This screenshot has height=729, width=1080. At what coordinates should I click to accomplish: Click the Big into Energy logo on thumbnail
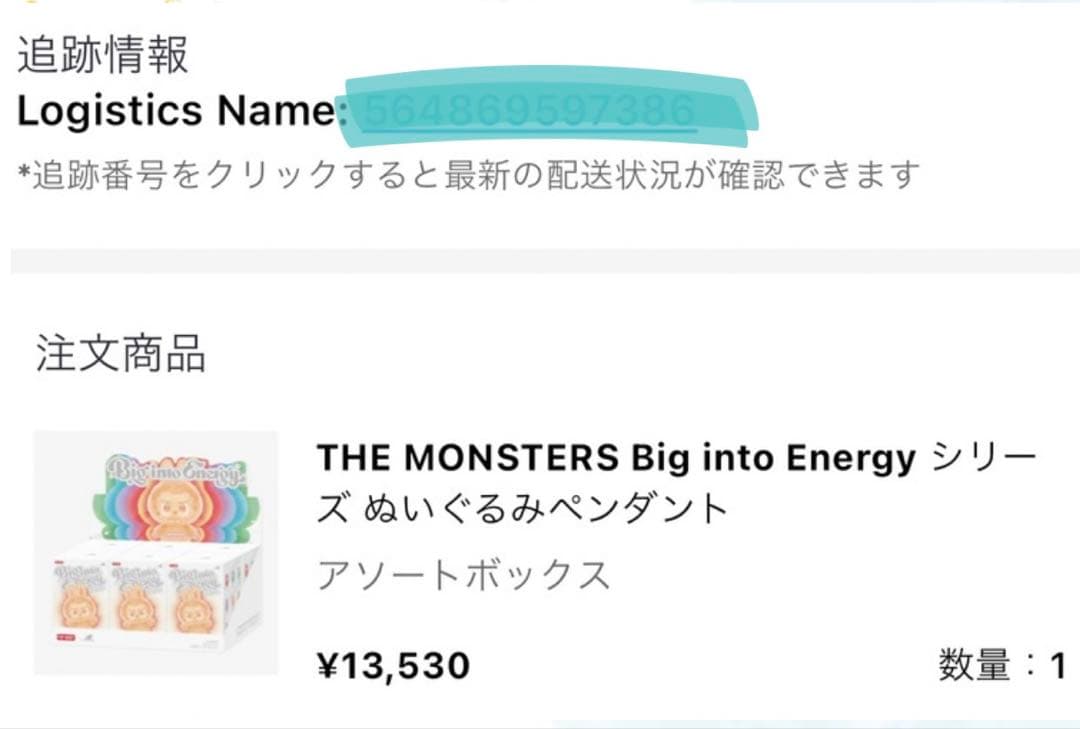pyautogui.click(x=172, y=470)
